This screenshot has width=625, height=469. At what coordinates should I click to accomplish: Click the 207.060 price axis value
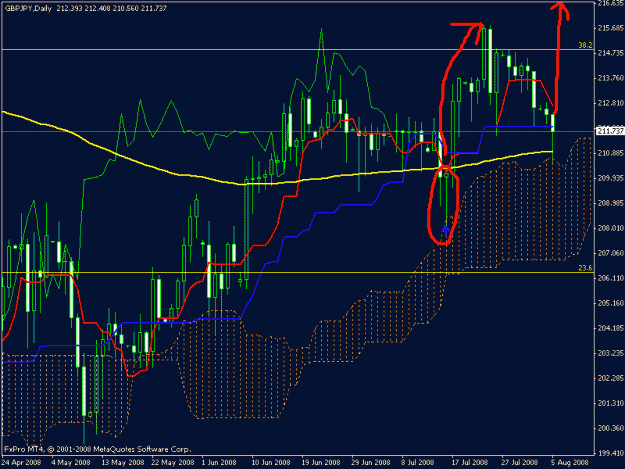[611, 253]
